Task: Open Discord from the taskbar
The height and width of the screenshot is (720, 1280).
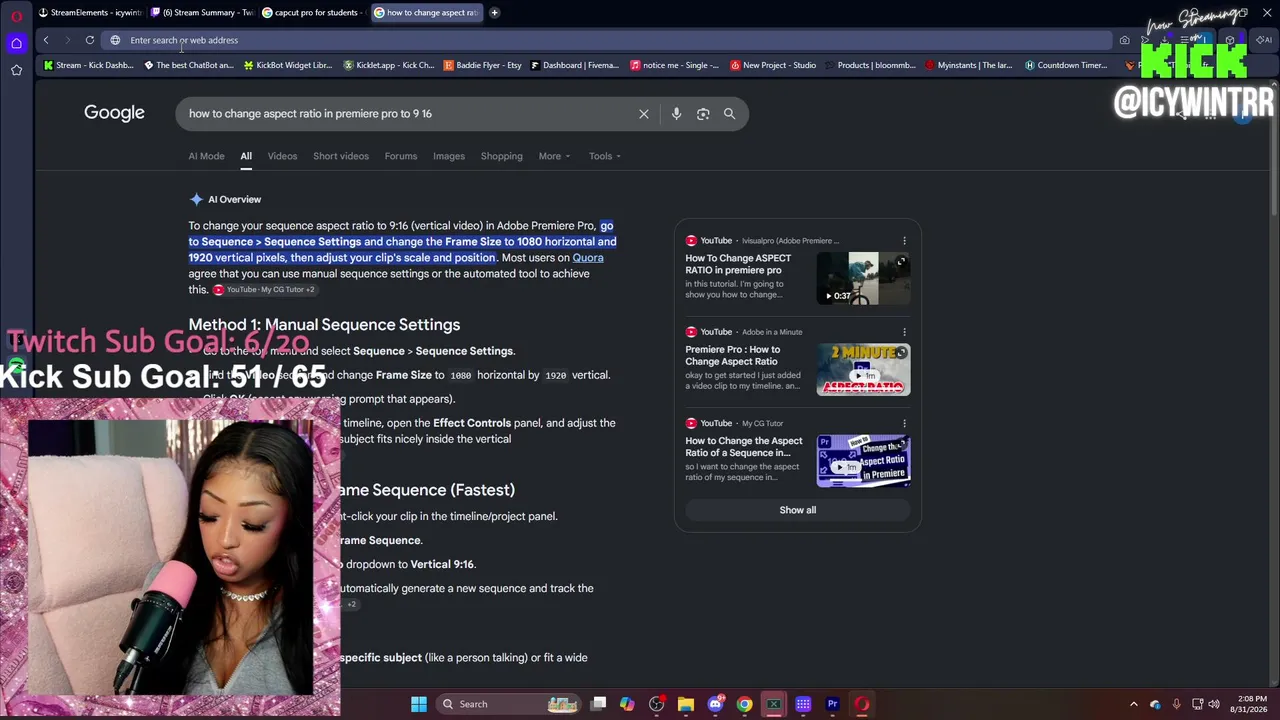Action: (x=715, y=704)
